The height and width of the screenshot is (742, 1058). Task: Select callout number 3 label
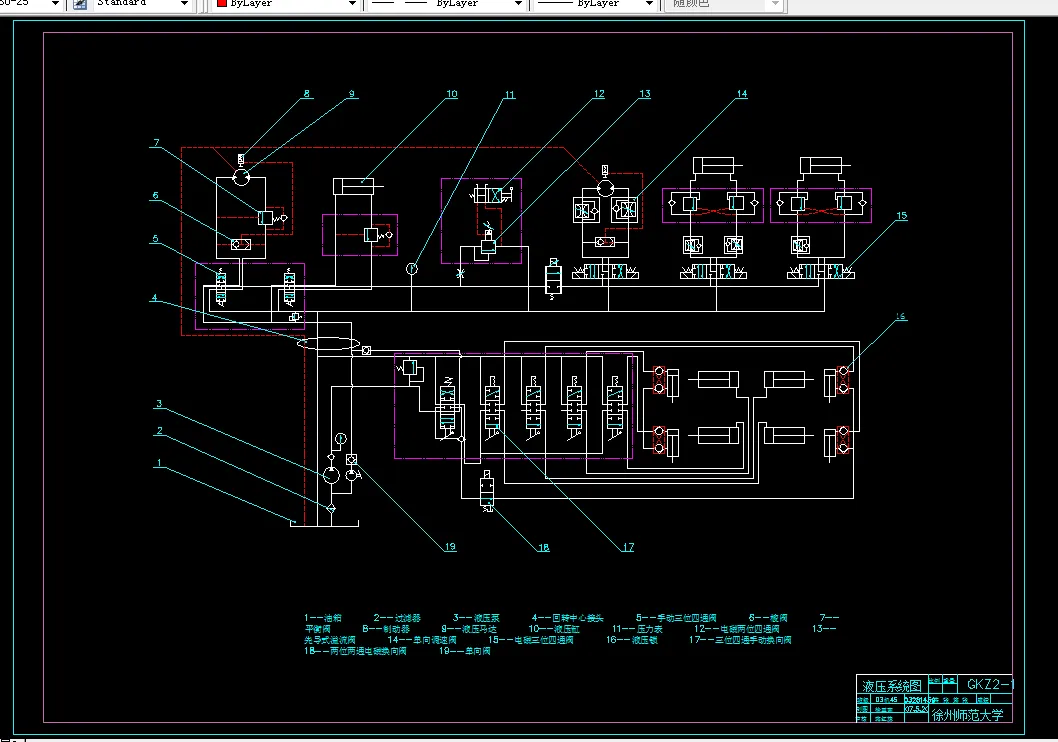click(x=159, y=403)
